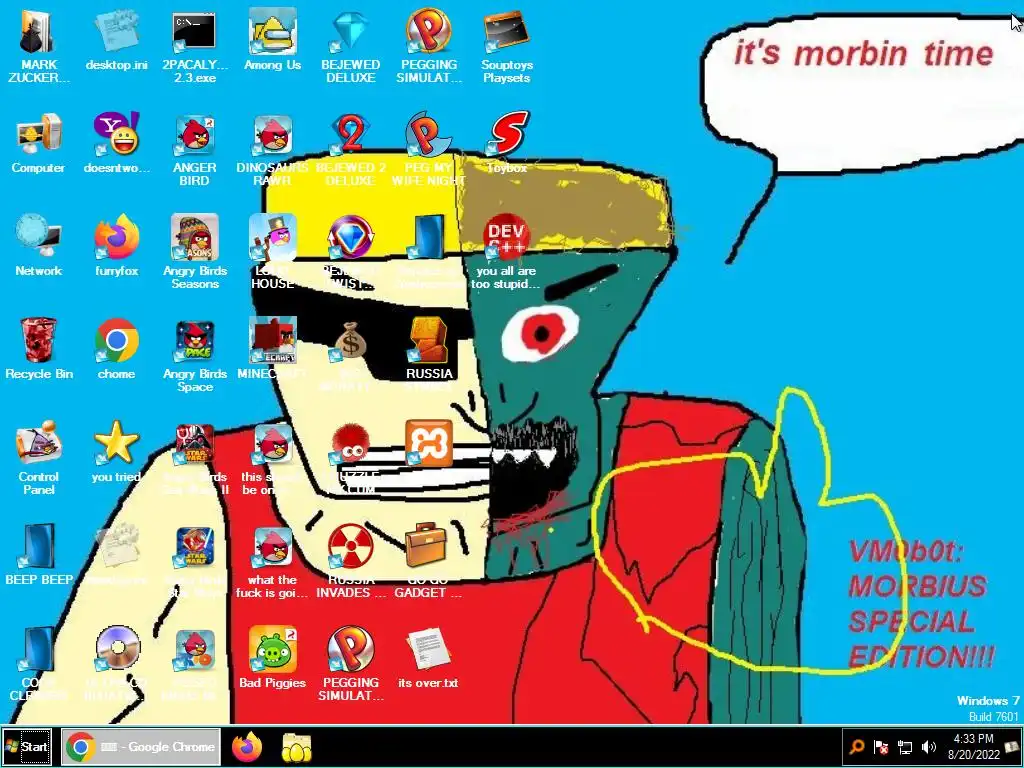Click the network tray icon
Screen dimensions: 1024x768
point(904,746)
